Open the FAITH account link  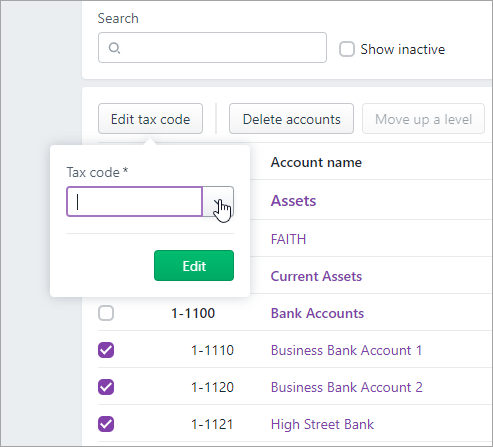coord(288,239)
